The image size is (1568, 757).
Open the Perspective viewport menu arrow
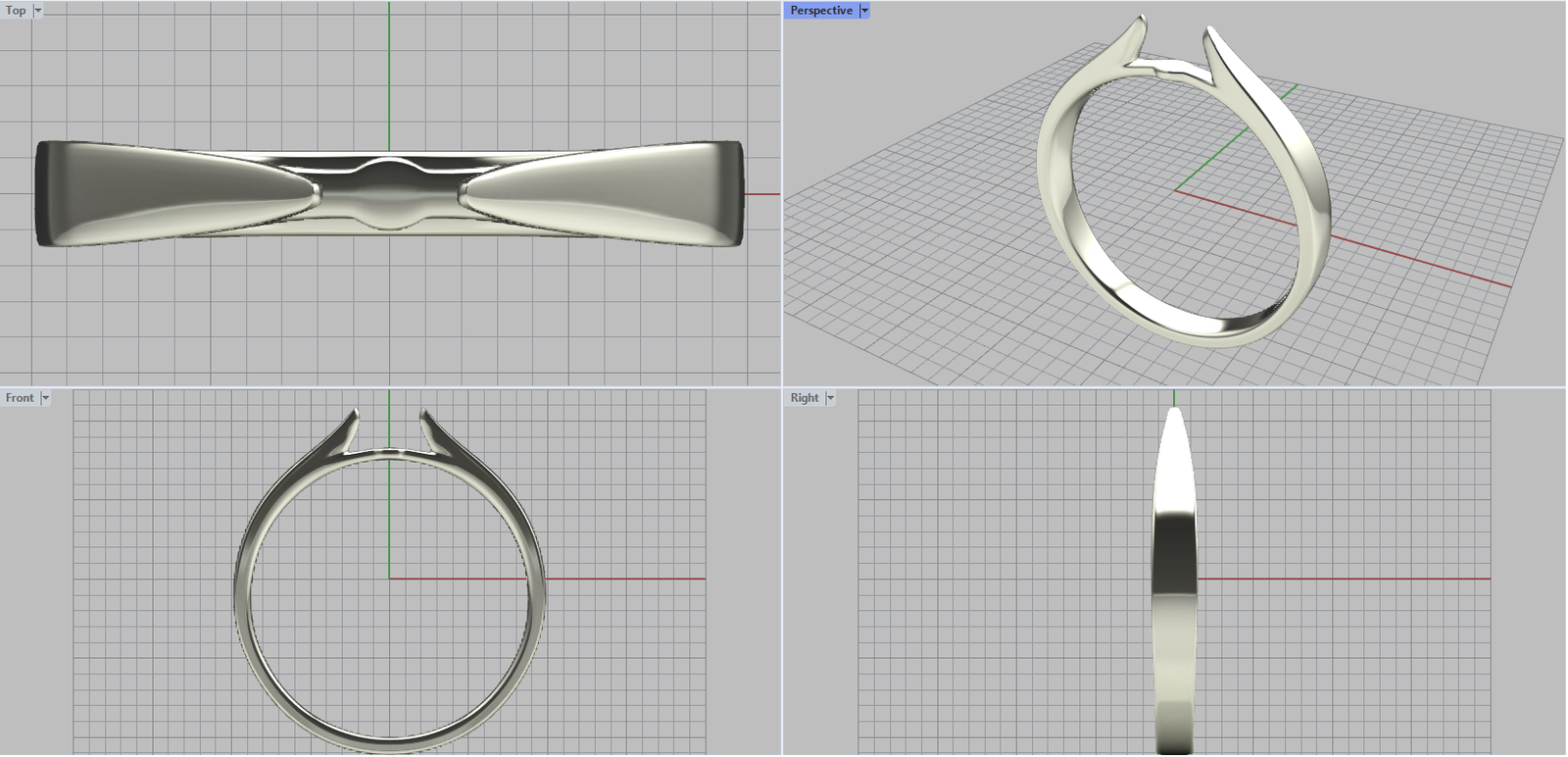point(864,11)
